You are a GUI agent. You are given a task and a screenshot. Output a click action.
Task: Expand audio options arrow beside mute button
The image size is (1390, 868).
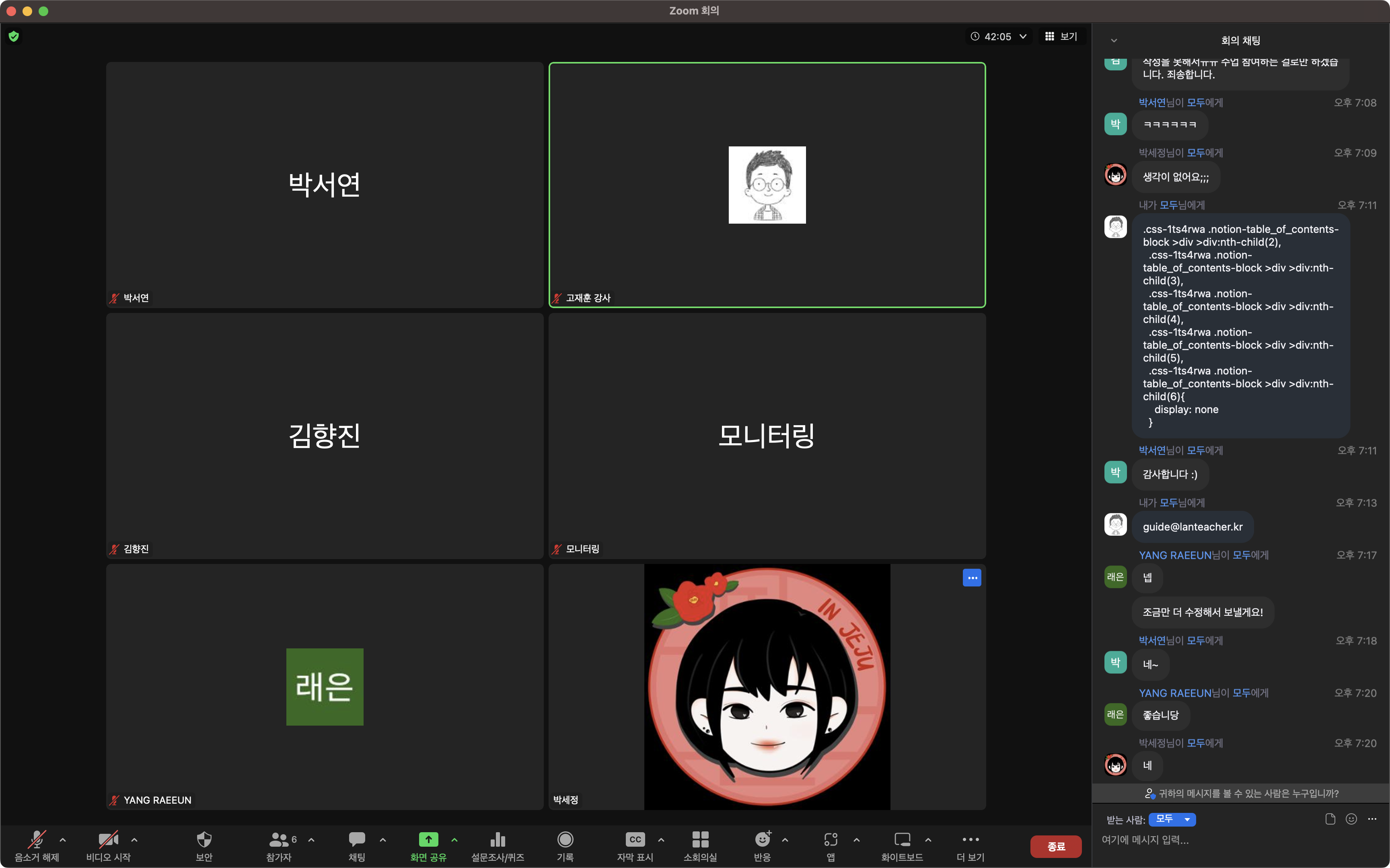coord(63,840)
